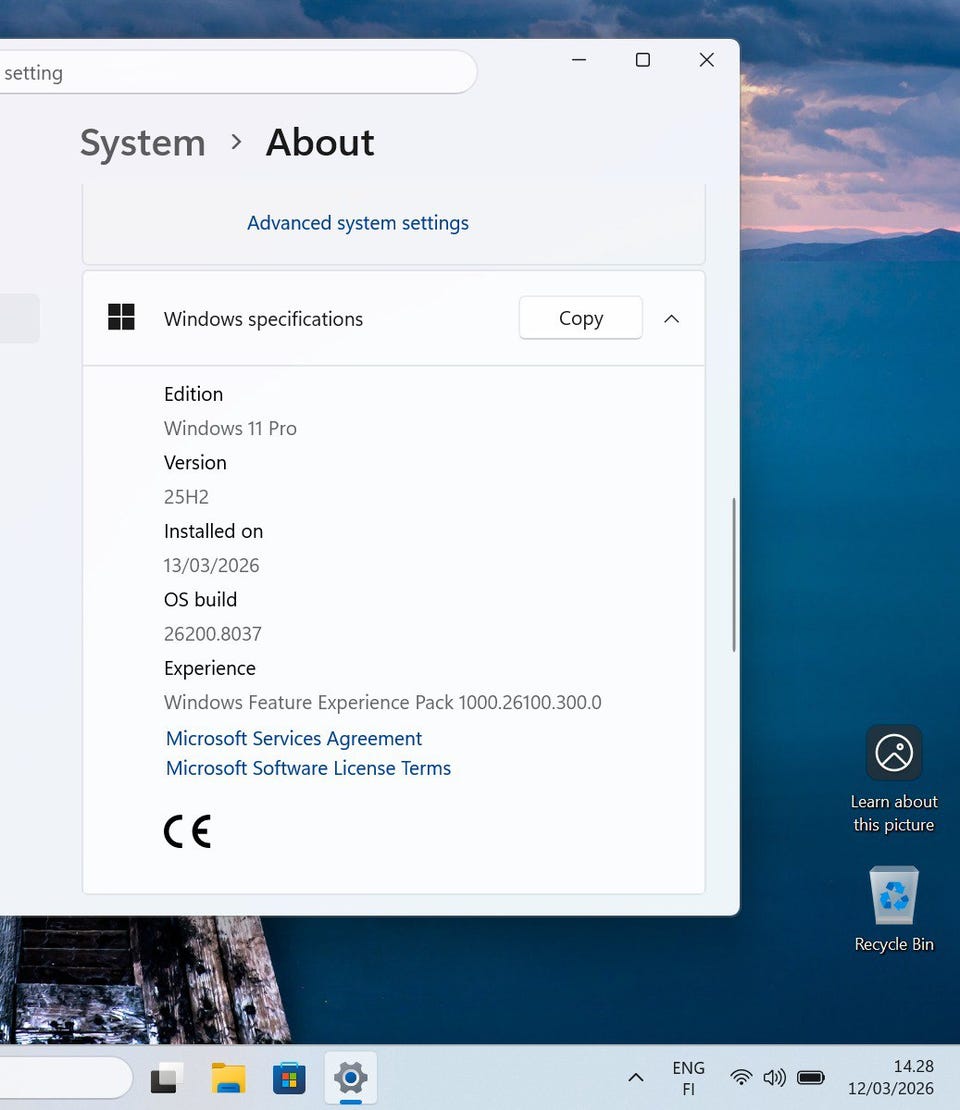
Task: Close the Settings window
Action: [707, 59]
